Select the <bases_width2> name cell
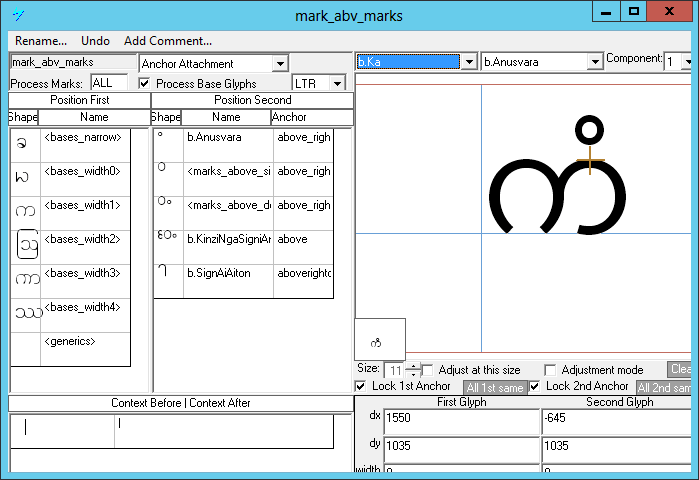Viewport: 699px width, 480px height. (x=85, y=247)
